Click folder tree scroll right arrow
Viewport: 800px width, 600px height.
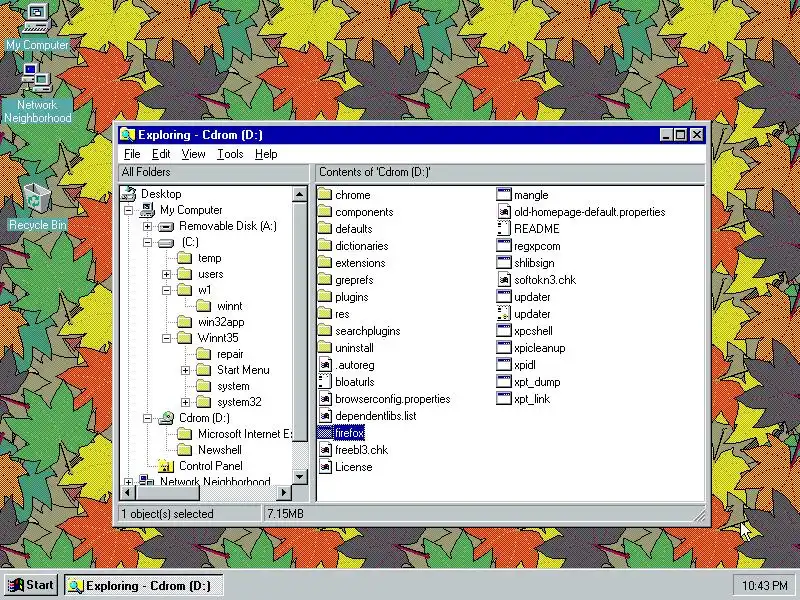[284, 493]
